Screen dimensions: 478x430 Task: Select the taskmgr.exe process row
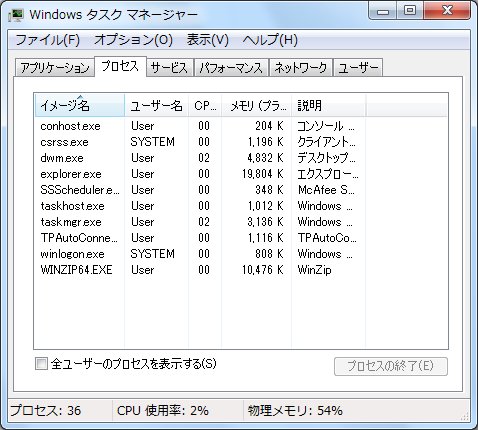241,222
